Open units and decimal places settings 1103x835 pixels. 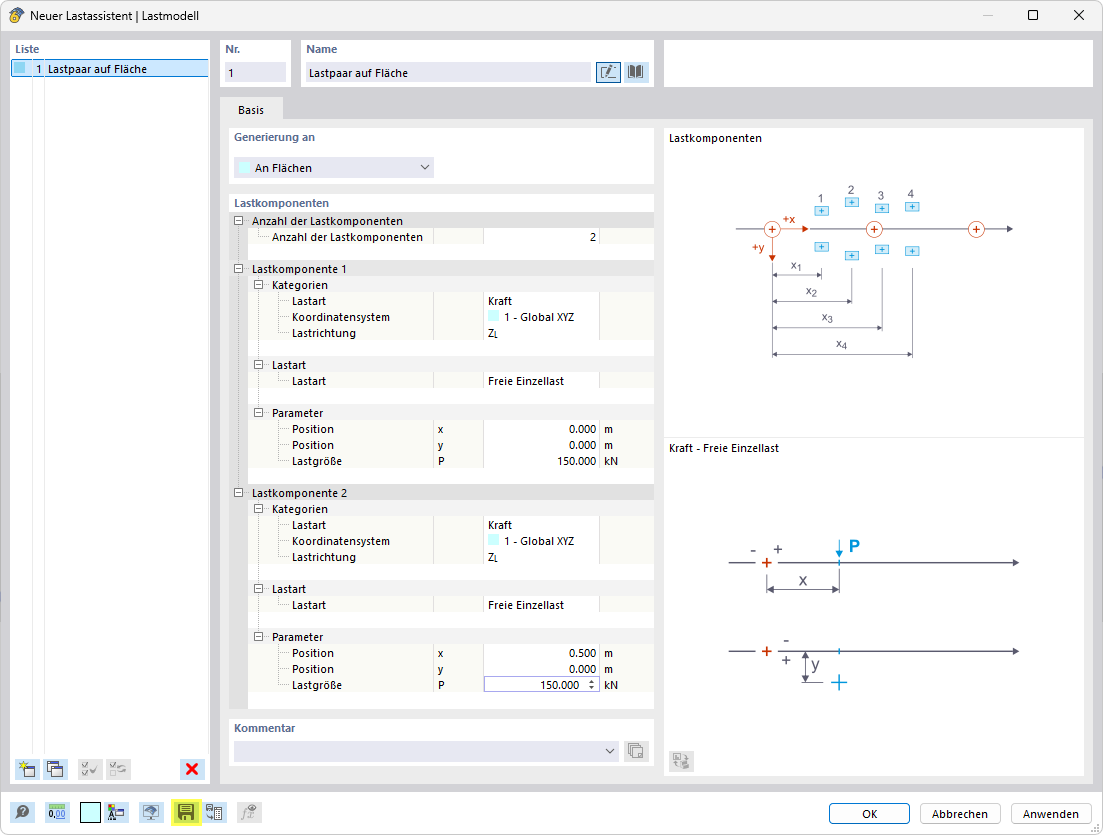point(57,813)
